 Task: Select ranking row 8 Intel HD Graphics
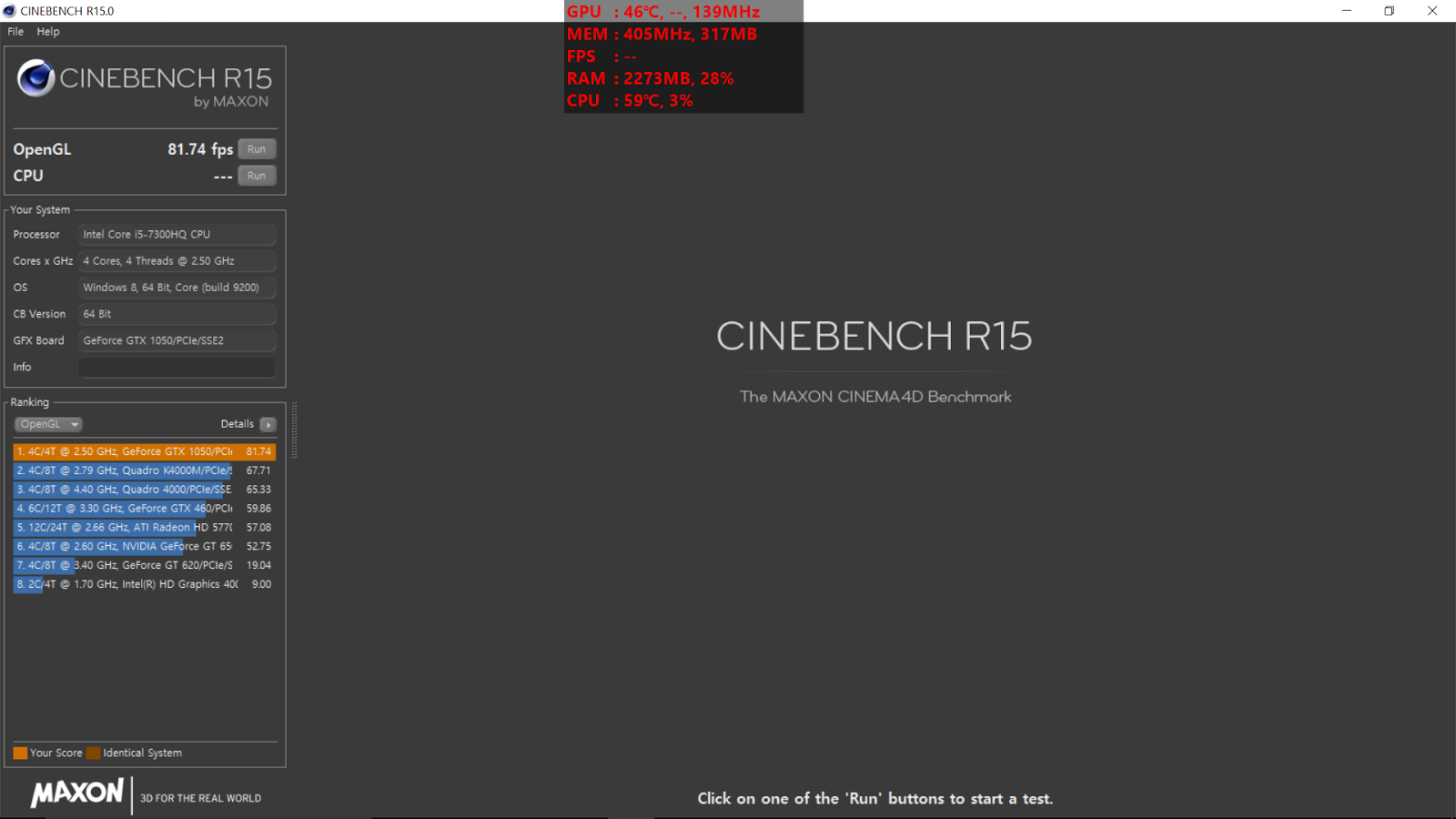tap(144, 584)
